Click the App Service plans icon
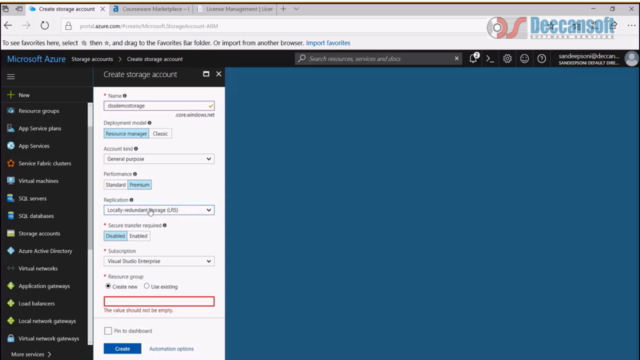 pyautogui.click(x=11, y=128)
